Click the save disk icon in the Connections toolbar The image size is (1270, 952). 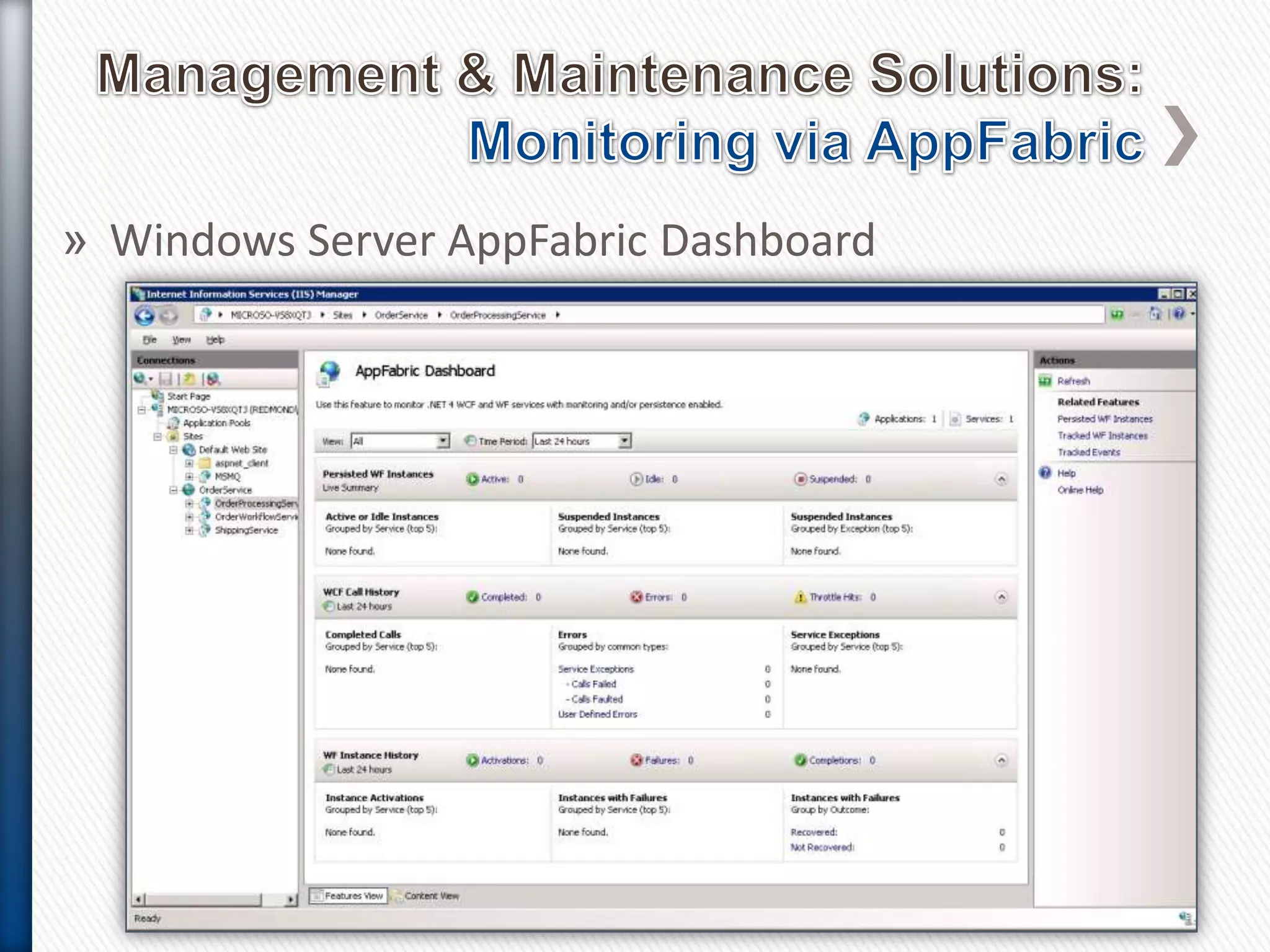point(166,379)
